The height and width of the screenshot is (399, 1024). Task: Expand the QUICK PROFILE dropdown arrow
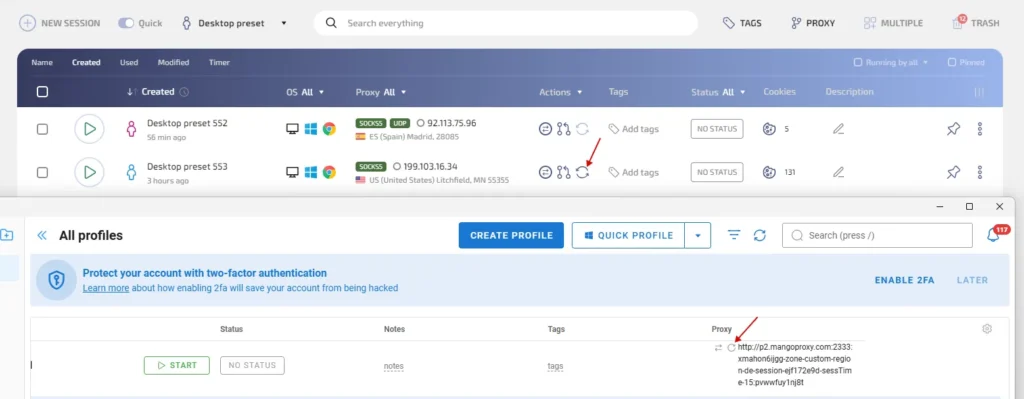click(x=697, y=236)
